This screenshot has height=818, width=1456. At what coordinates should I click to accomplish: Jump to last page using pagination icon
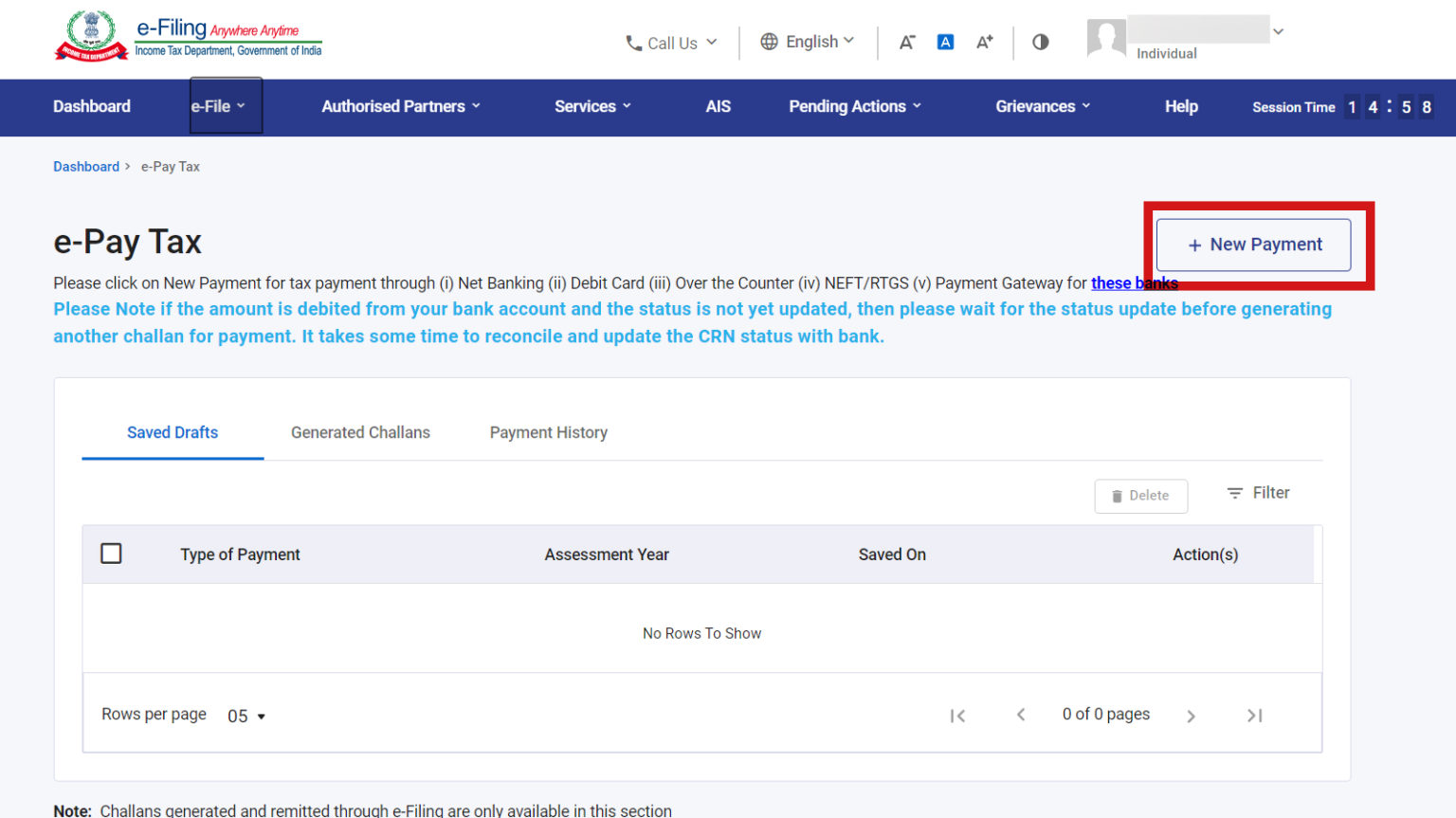[x=1254, y=716]
